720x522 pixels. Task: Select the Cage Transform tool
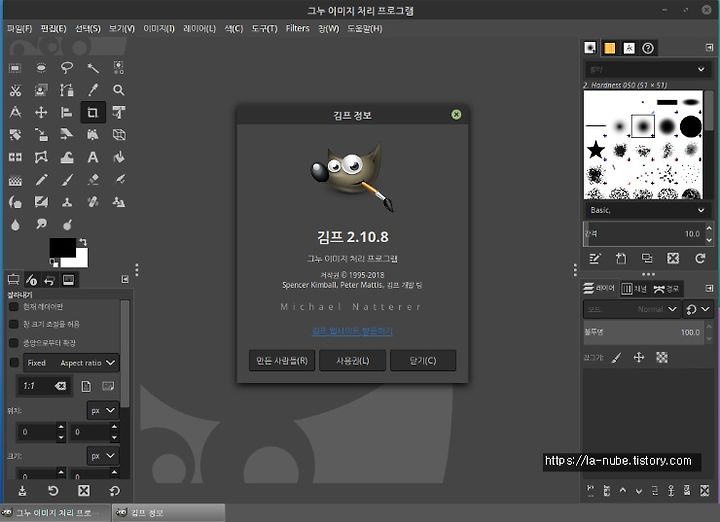point(41,157)
